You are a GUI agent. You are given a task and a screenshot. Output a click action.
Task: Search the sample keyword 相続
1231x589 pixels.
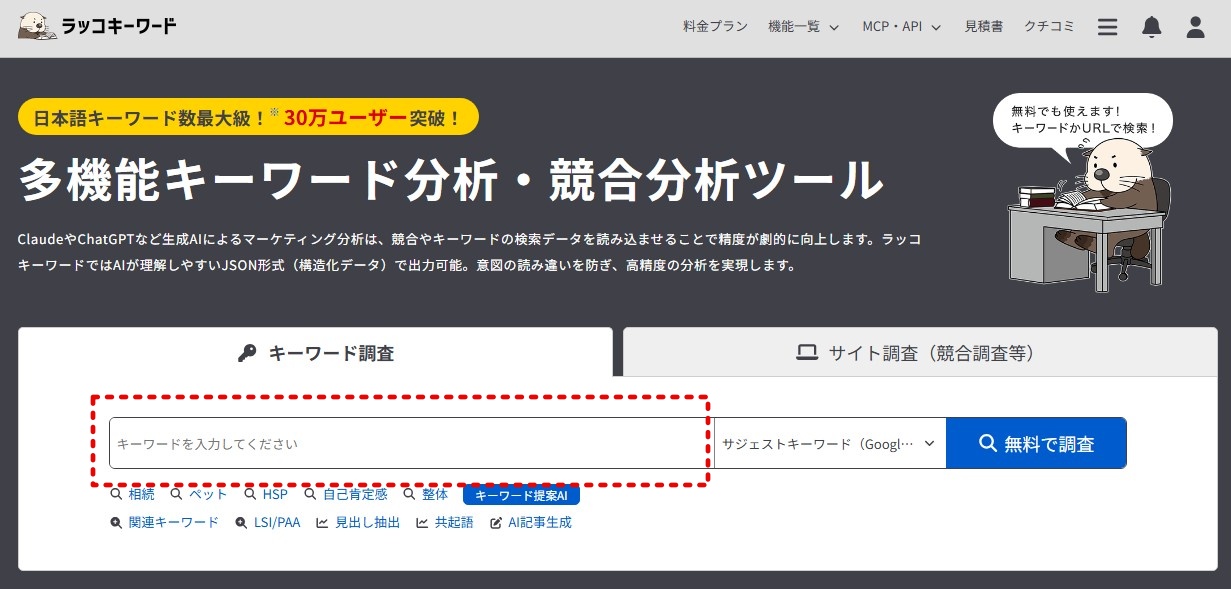(133, 494)
